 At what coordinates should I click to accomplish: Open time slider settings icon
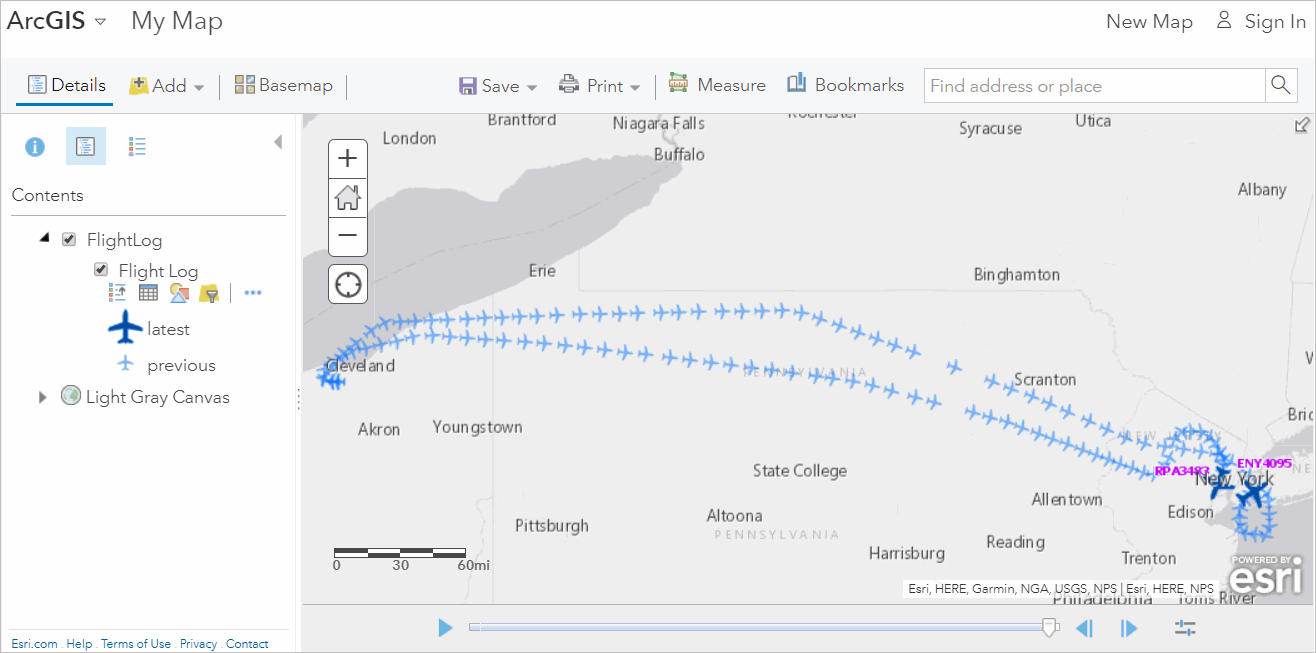point(1185,628)
